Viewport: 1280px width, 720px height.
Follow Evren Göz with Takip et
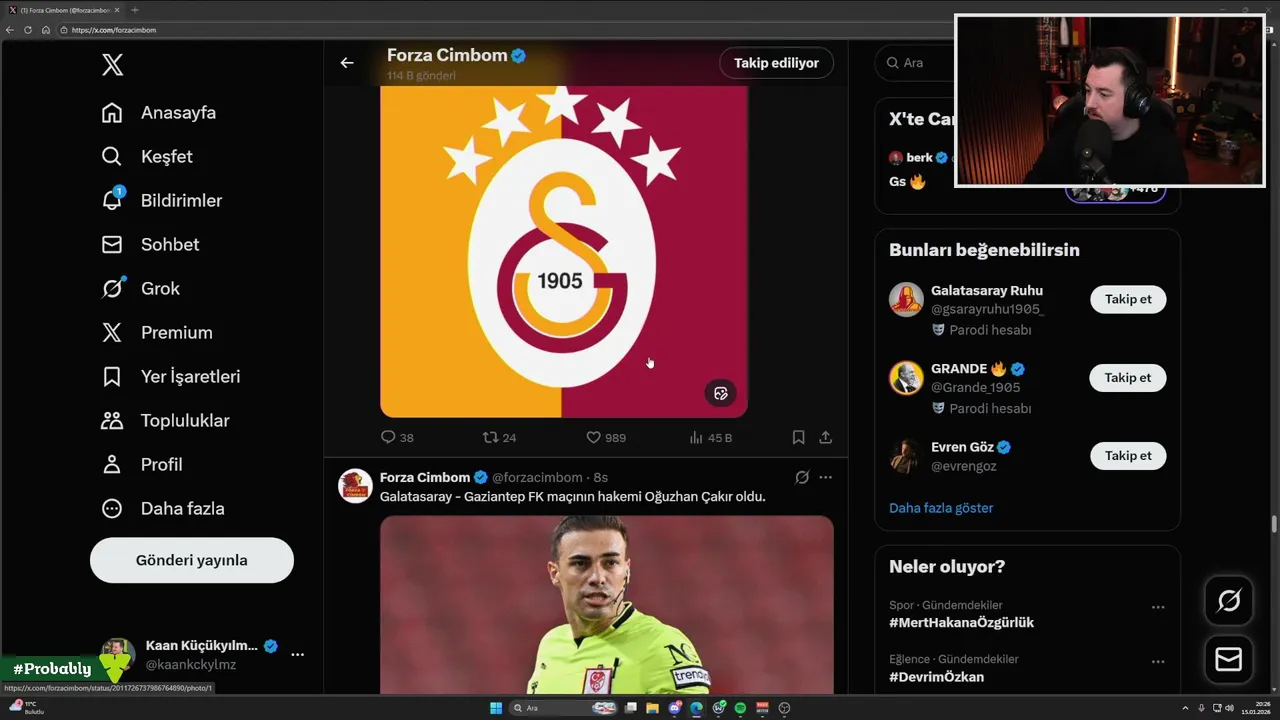[x=1128, y=455]
